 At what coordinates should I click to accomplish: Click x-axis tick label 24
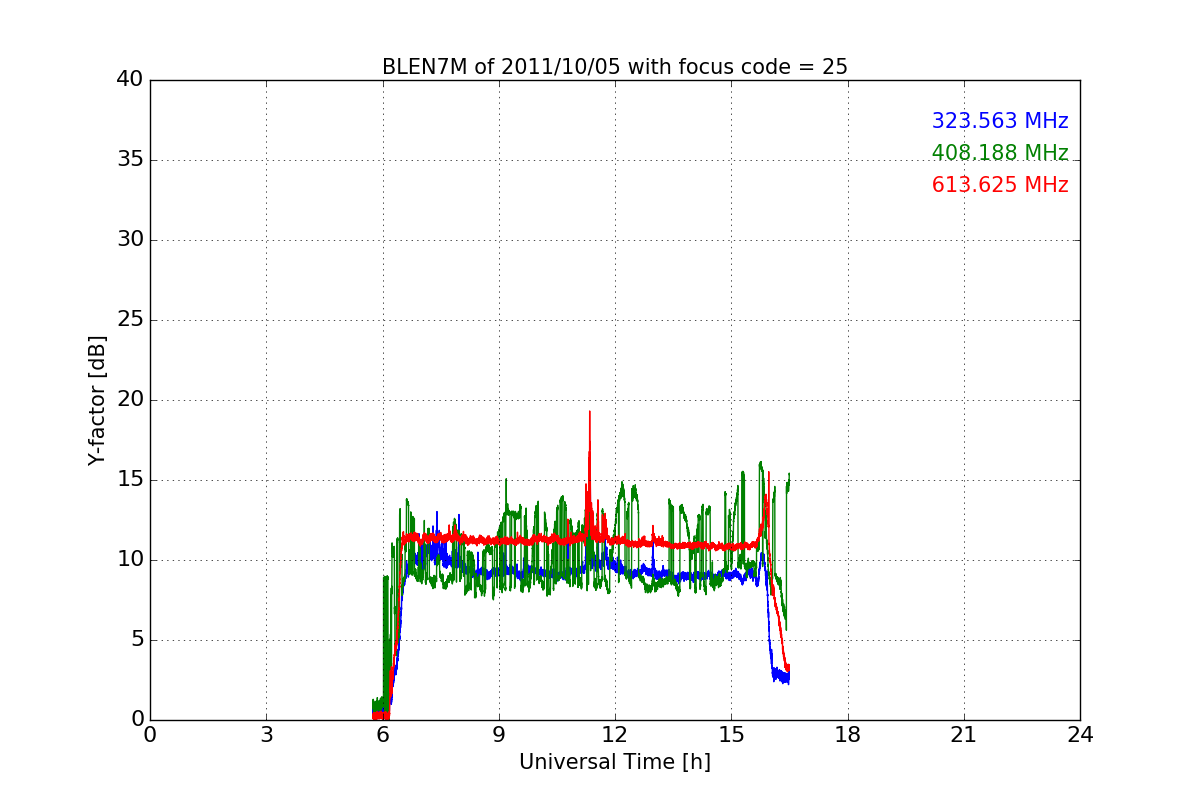pyautogui.click(x=1080, y=734)
